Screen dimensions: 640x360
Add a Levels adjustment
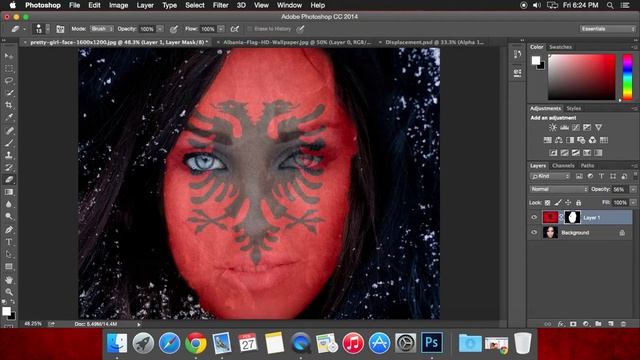[564, 127]
